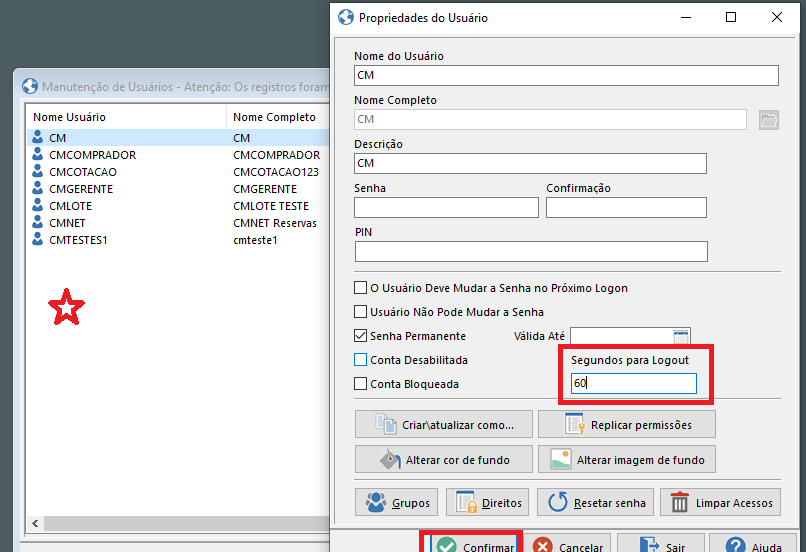Close the Propriedades do Usuário dialog
Image resolution: width=806 pixels, height=552 pixels.
[777, 17]
